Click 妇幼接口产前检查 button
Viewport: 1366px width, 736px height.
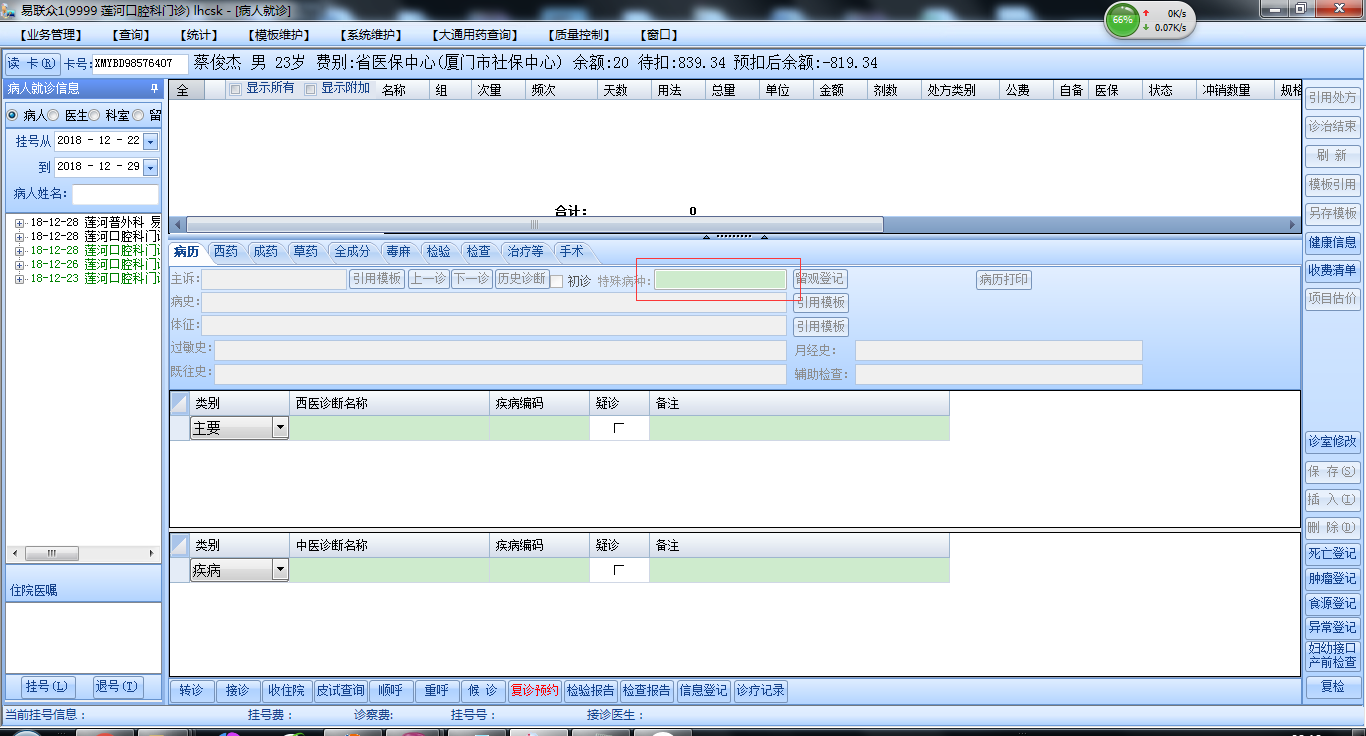[x=1333, y=655]
